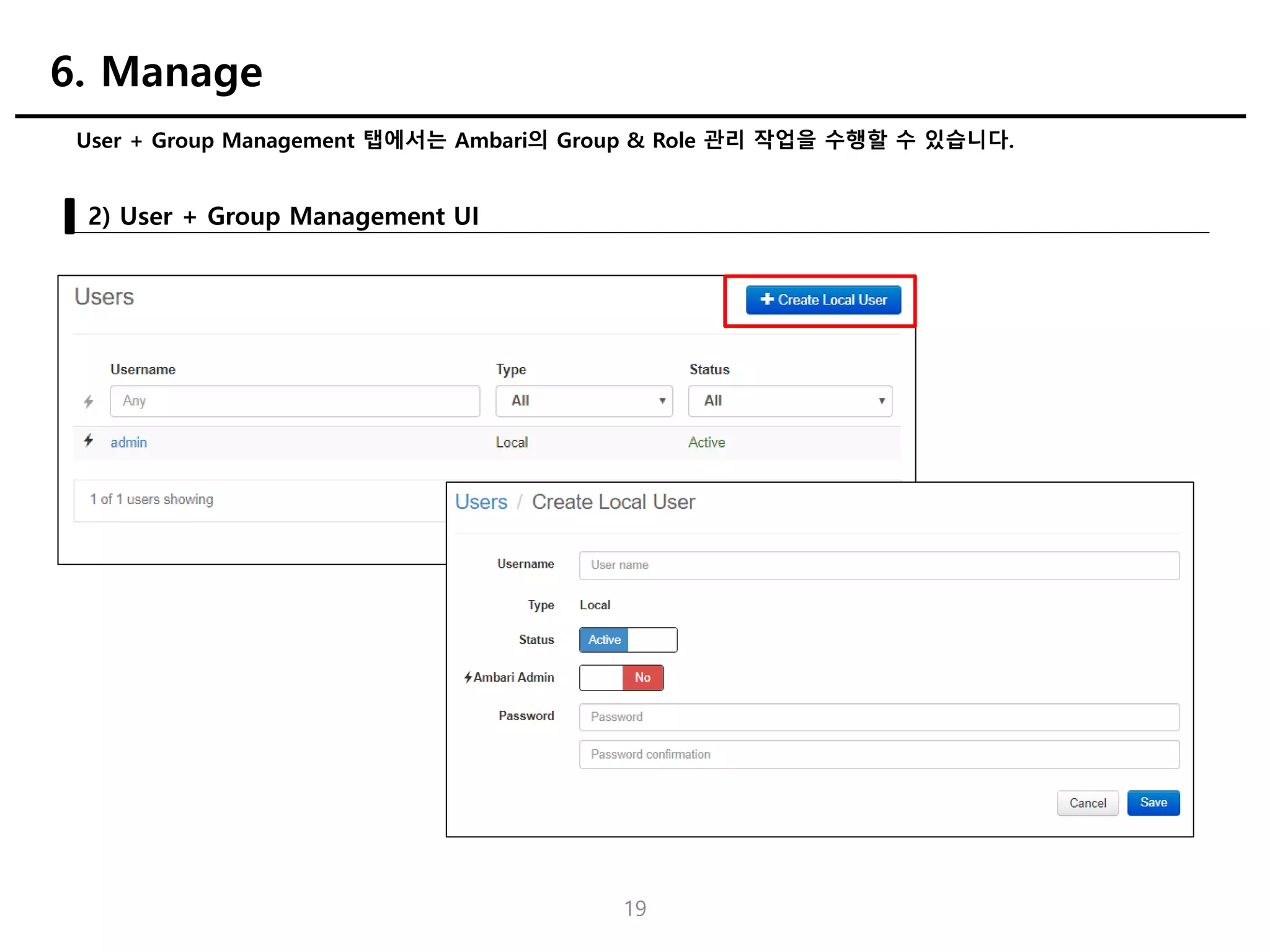Viewport: 1270px width, 952px height.
Task: Click the Type column header
Action: click(x=511, y=369)
